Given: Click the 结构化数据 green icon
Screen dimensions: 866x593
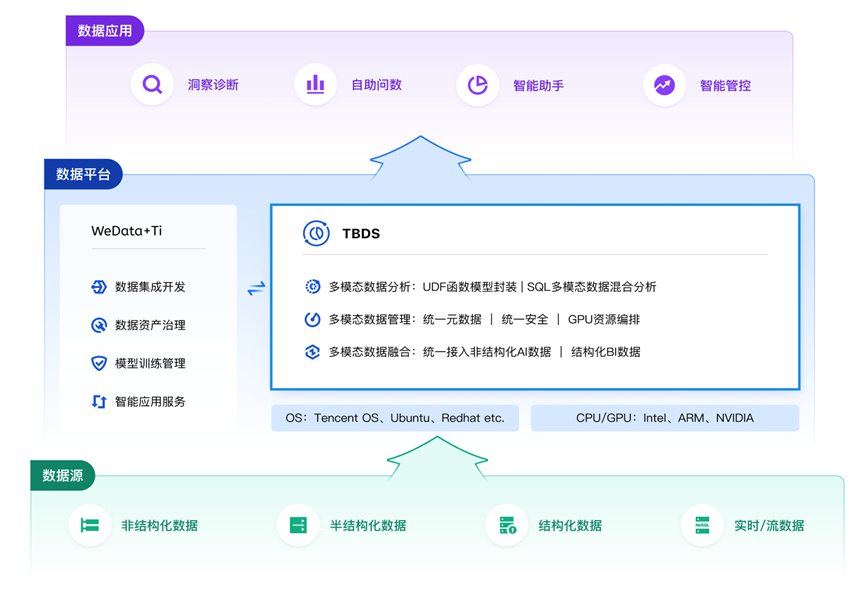Looking at the screenshot, I should click(507, 525).
